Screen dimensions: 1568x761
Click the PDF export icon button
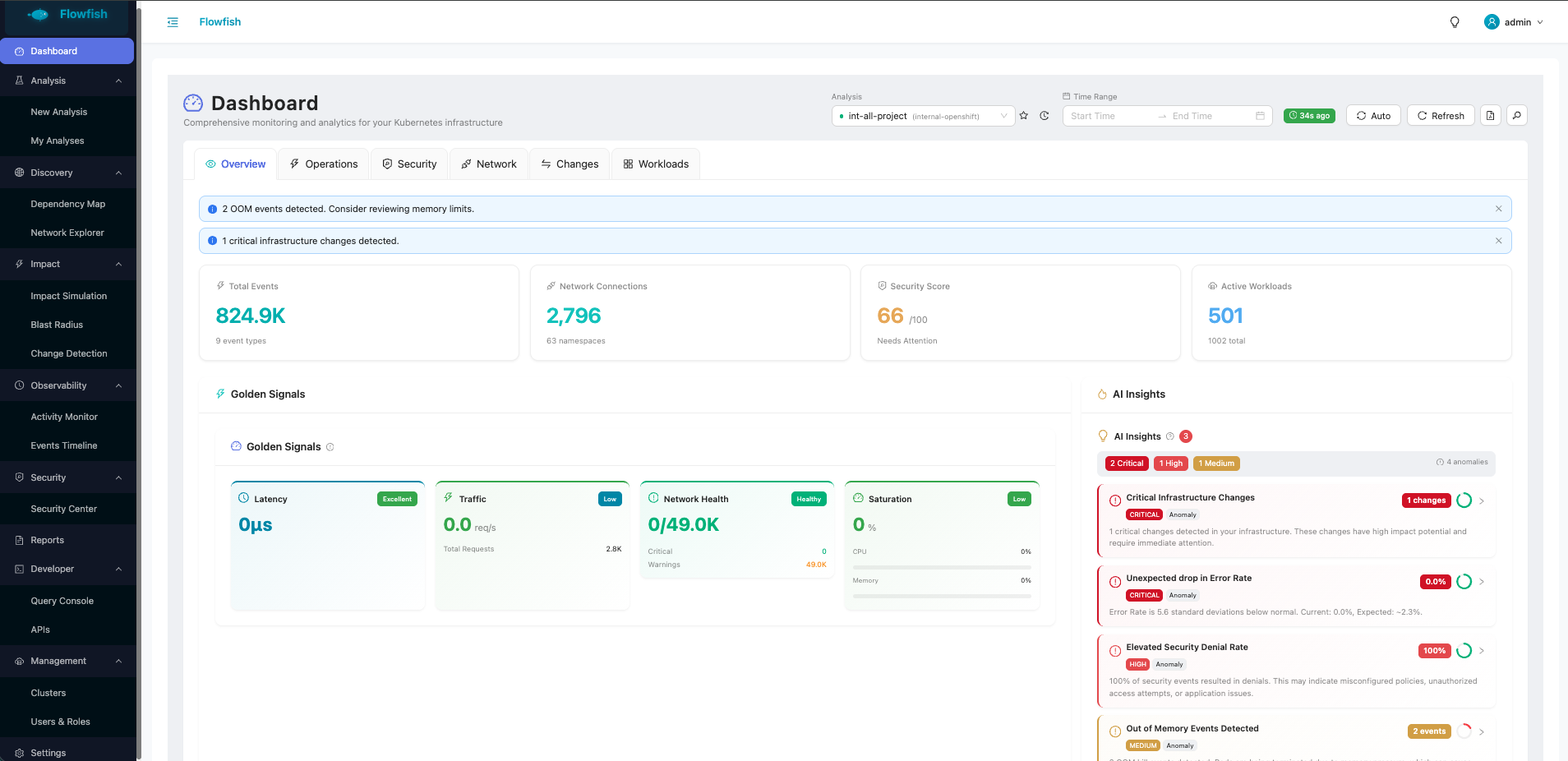coord(1491,116)
